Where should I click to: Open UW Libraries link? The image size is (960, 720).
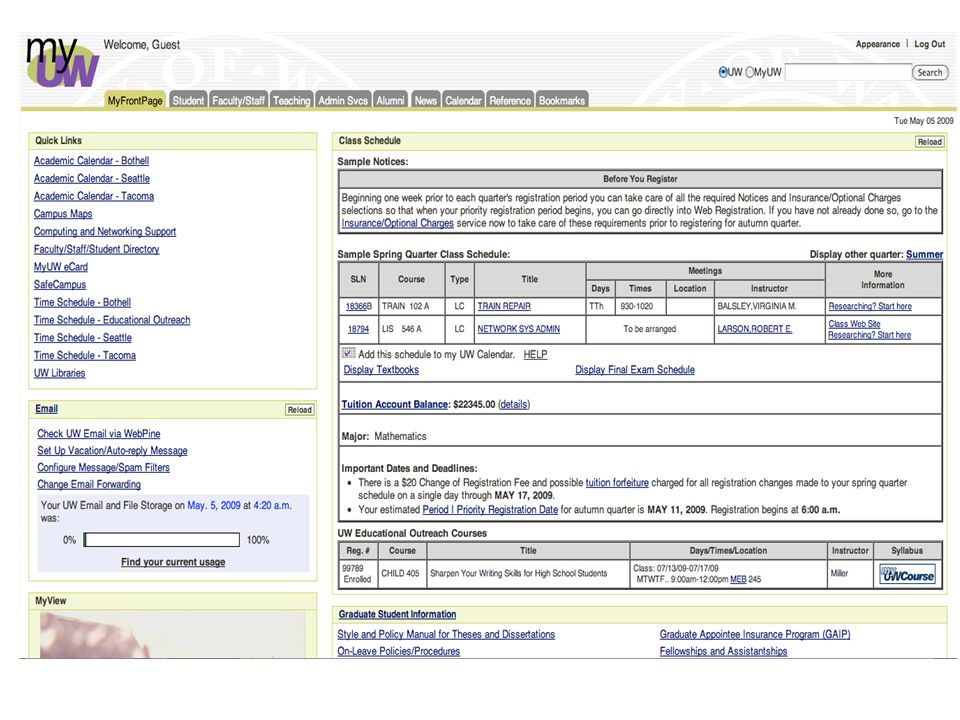point(59,373)
